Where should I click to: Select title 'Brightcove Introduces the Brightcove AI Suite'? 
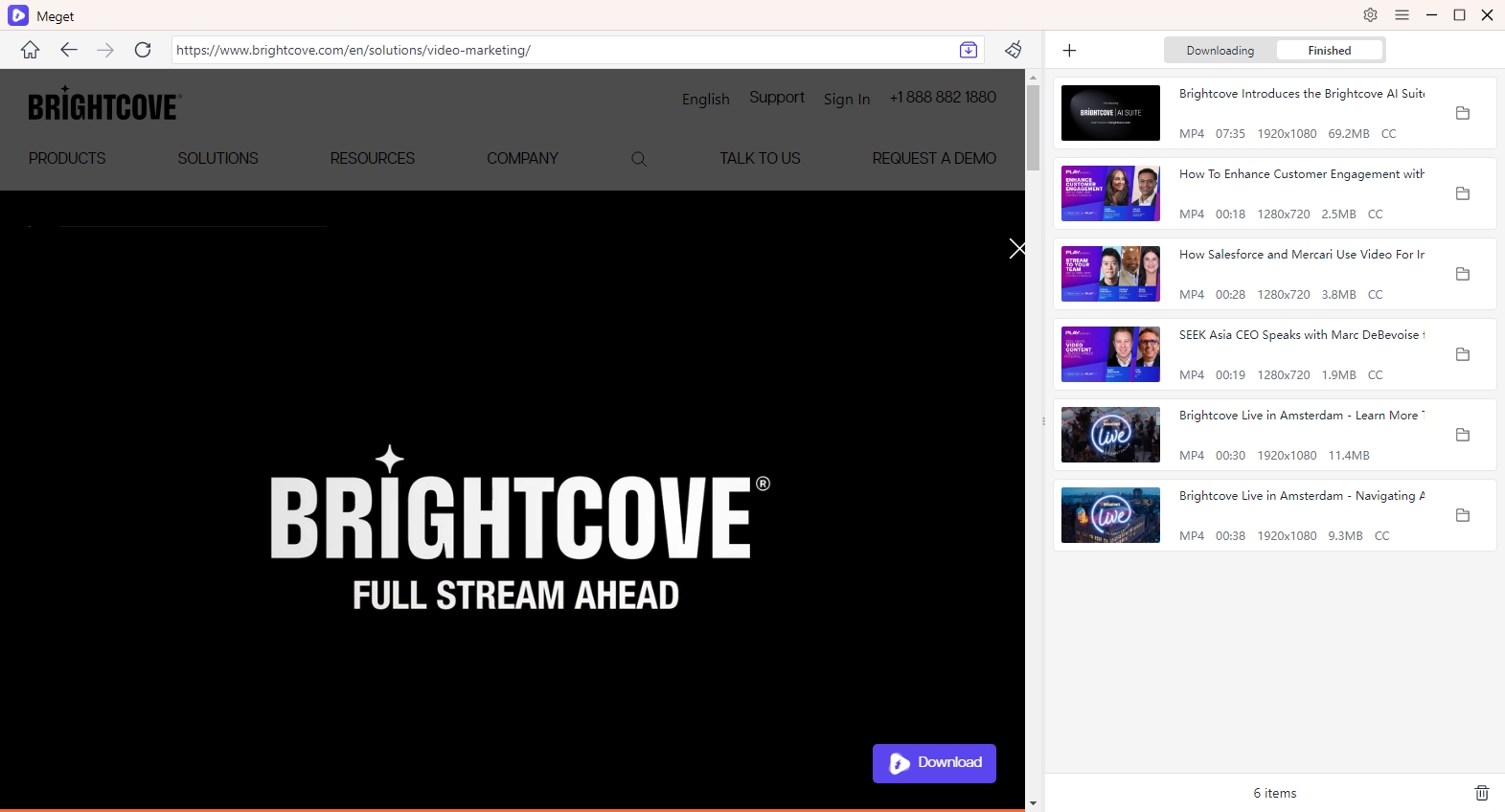1302,94
